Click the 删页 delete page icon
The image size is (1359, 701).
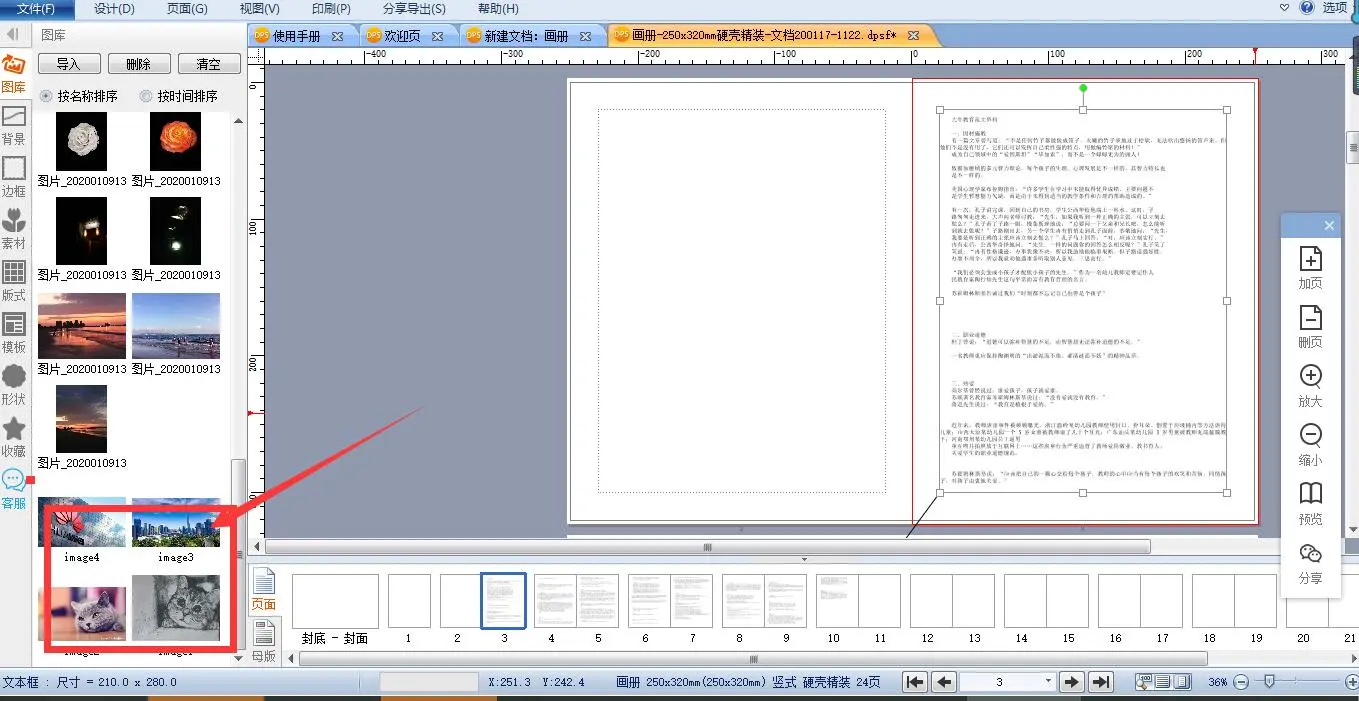coord(1310,326)
